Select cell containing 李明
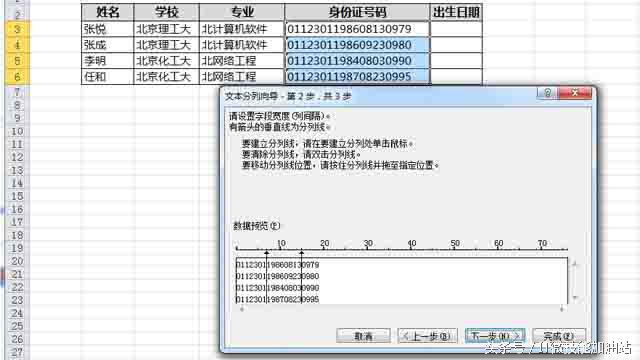The height and width of the screenshot is (360, 640). click(x=108, y=61)
